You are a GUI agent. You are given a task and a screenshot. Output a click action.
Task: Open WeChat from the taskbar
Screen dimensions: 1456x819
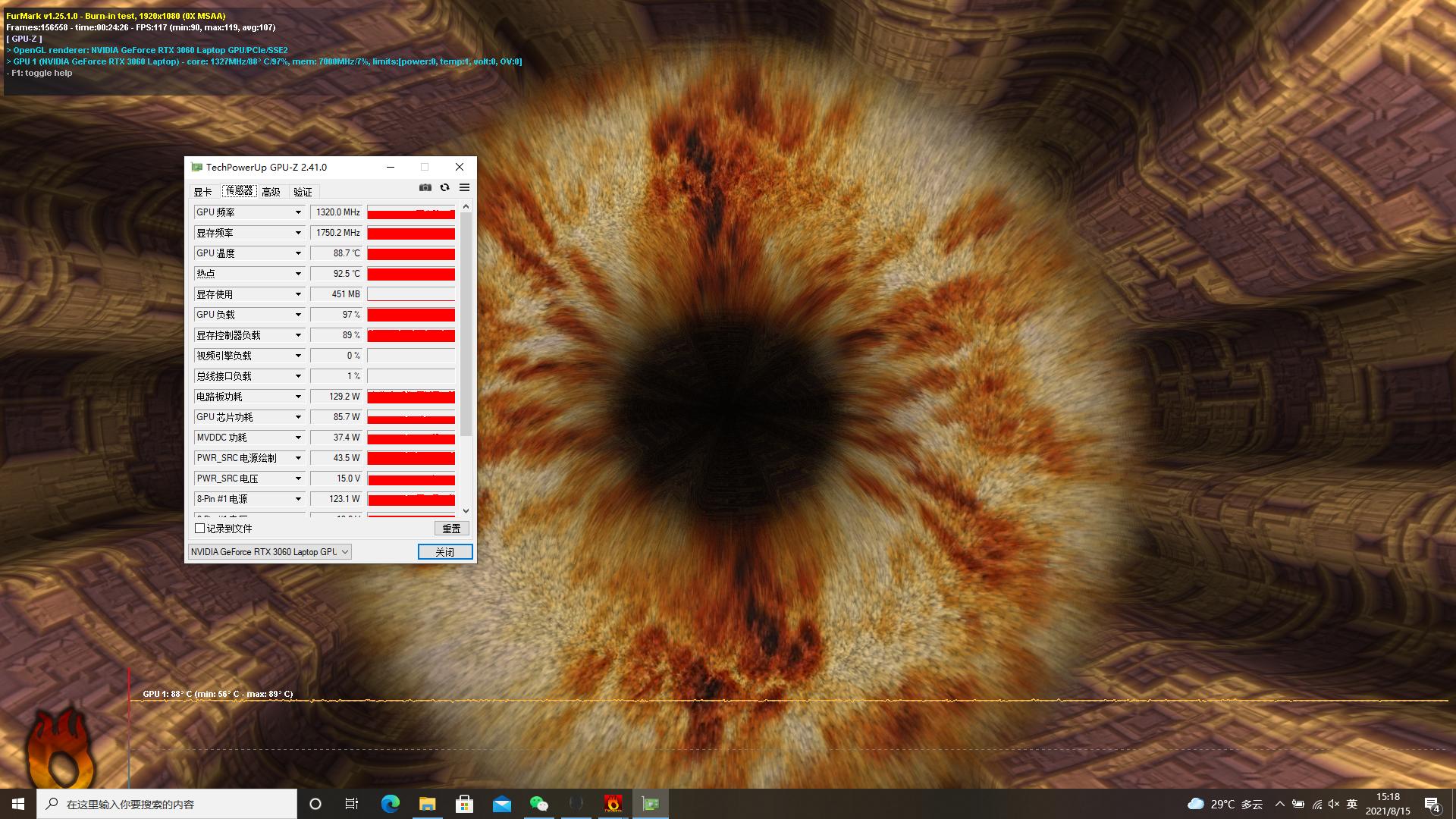[x=538, y=804]
